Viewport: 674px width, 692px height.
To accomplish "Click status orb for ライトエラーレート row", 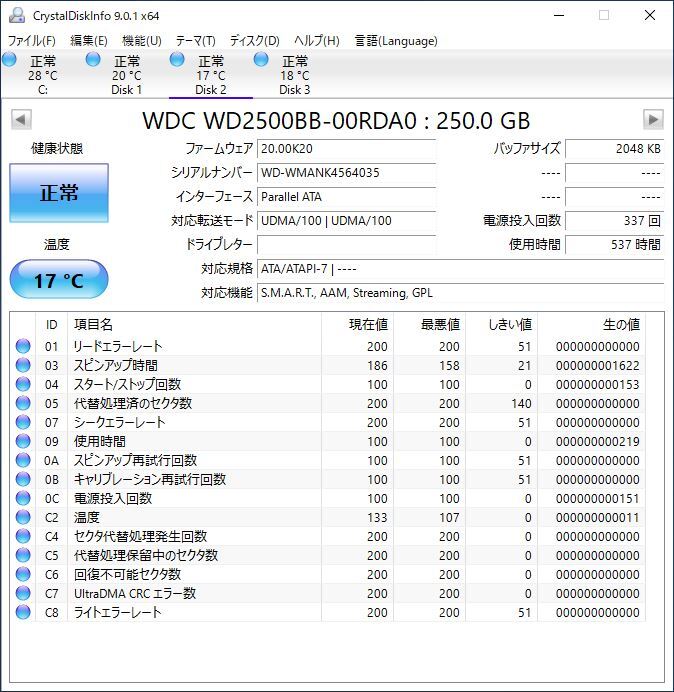I will point(23,612).
